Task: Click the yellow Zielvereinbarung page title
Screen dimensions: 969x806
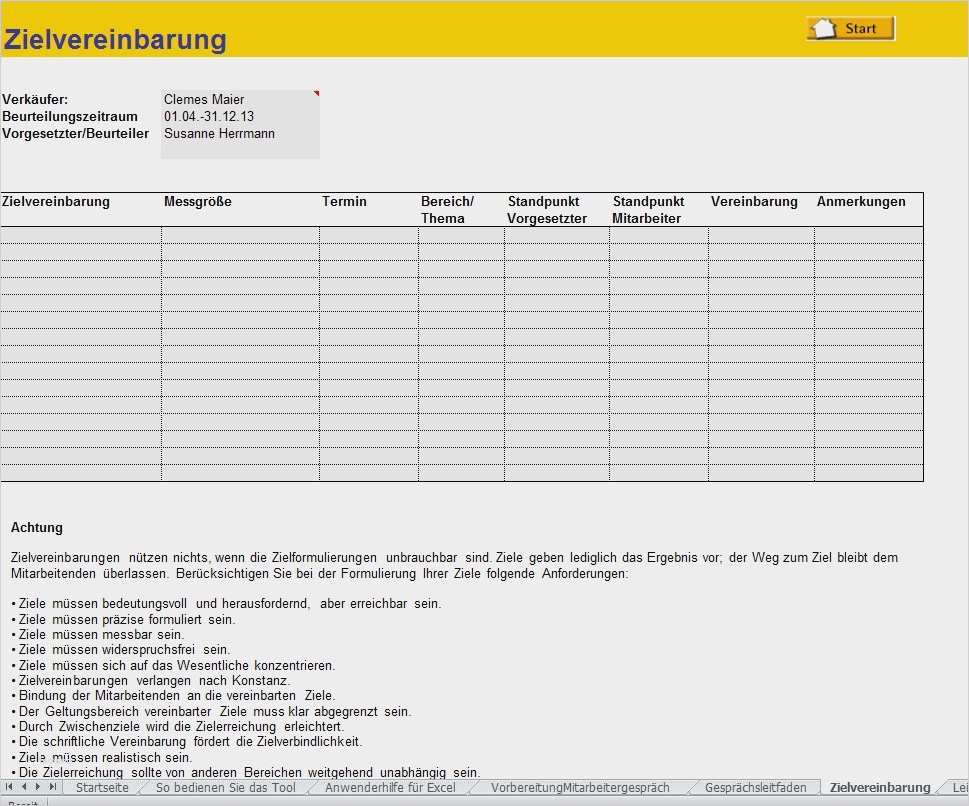Action: pyautogui.click(x=115, y=39)
